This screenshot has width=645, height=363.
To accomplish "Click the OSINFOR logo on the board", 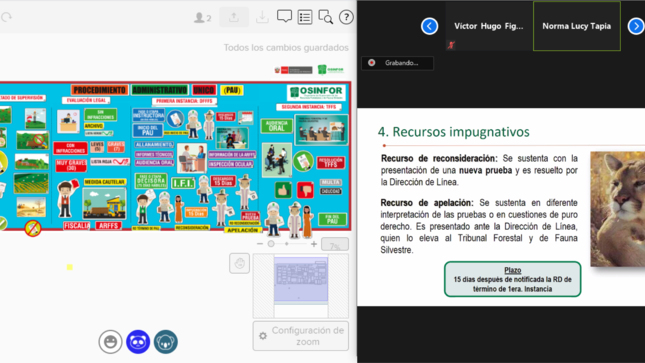I will tap(316, 93).
